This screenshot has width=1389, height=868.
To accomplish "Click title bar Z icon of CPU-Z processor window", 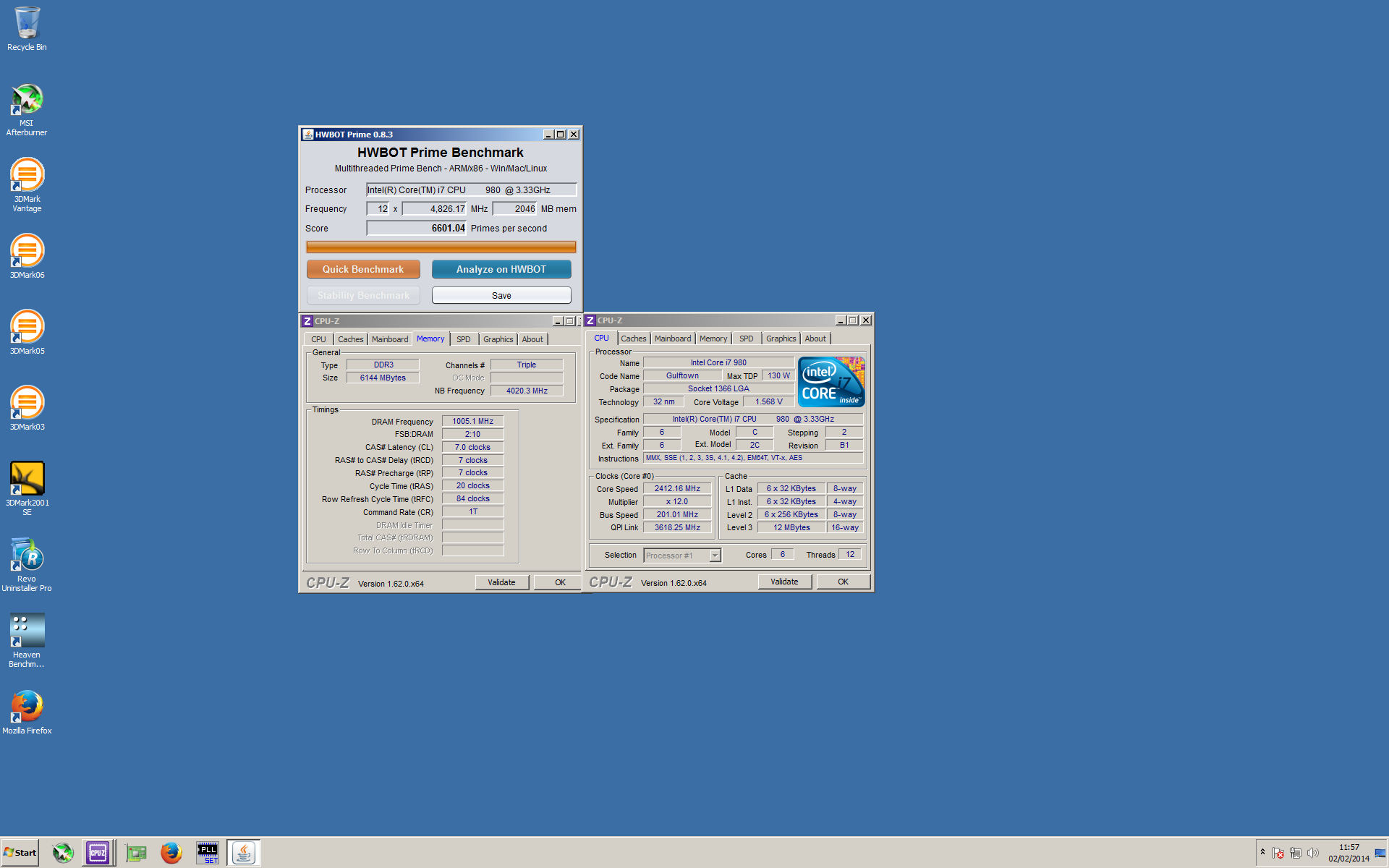I will 590,320.
